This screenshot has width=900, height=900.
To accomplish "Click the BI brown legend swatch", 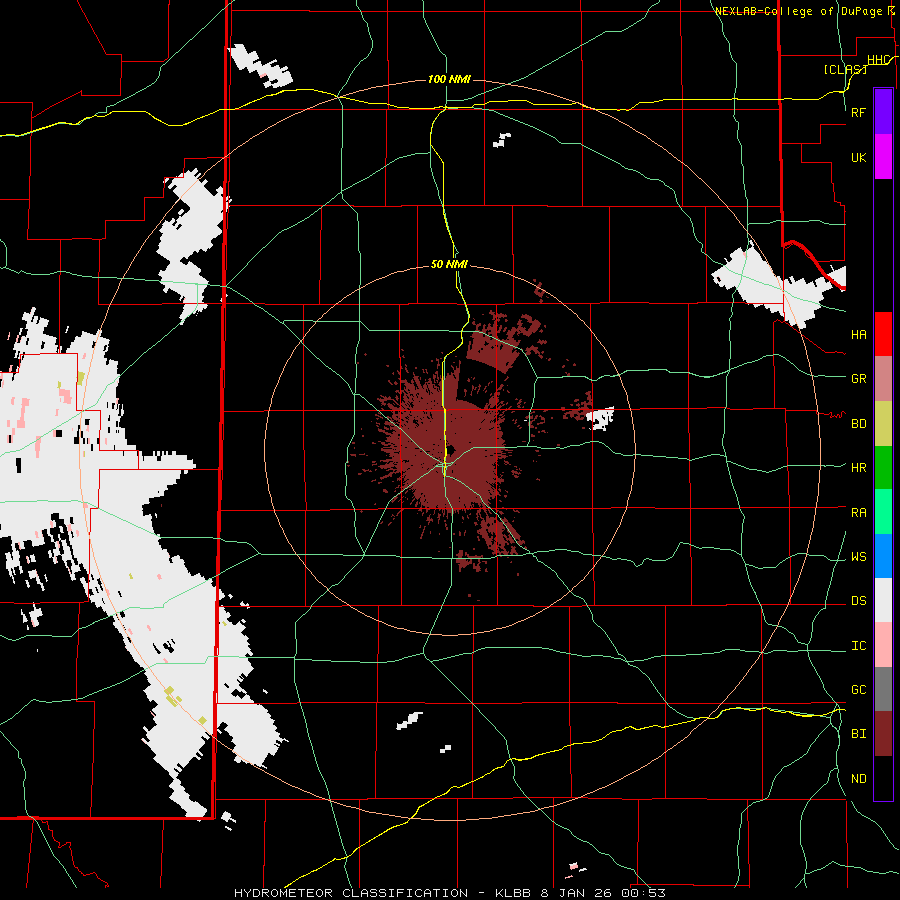I will 883,734.
